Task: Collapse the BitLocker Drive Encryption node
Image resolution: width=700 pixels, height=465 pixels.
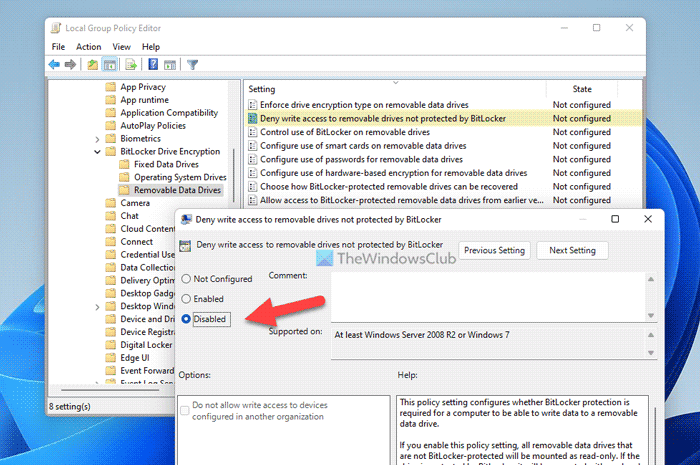Action: (97, 152)
